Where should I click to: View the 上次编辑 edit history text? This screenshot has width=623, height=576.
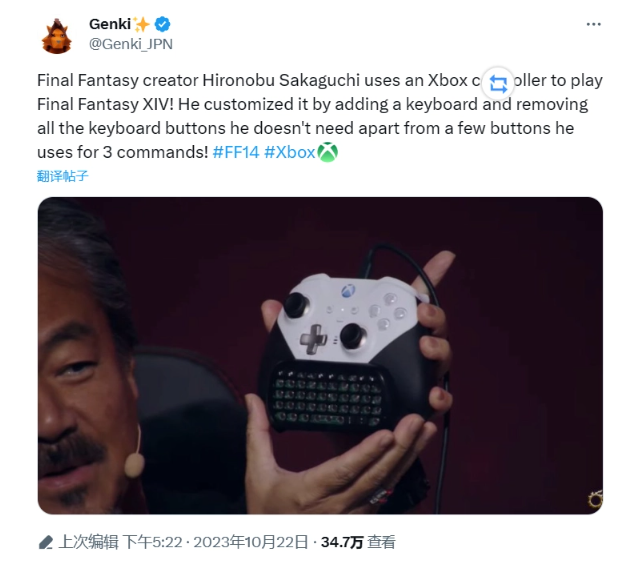point(88,542)
